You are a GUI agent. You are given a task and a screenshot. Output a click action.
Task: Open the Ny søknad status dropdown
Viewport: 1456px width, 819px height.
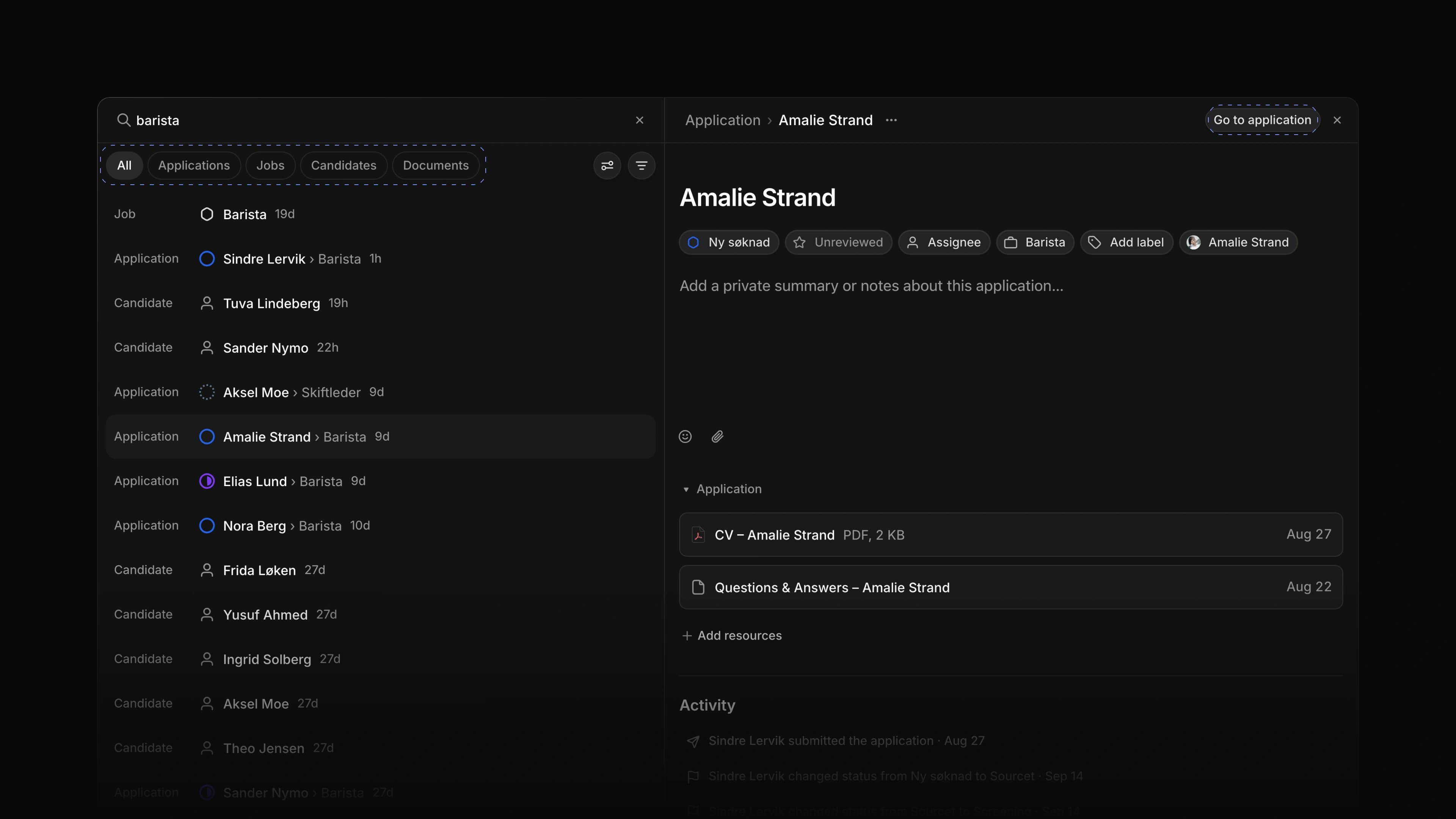coord(728,243)
